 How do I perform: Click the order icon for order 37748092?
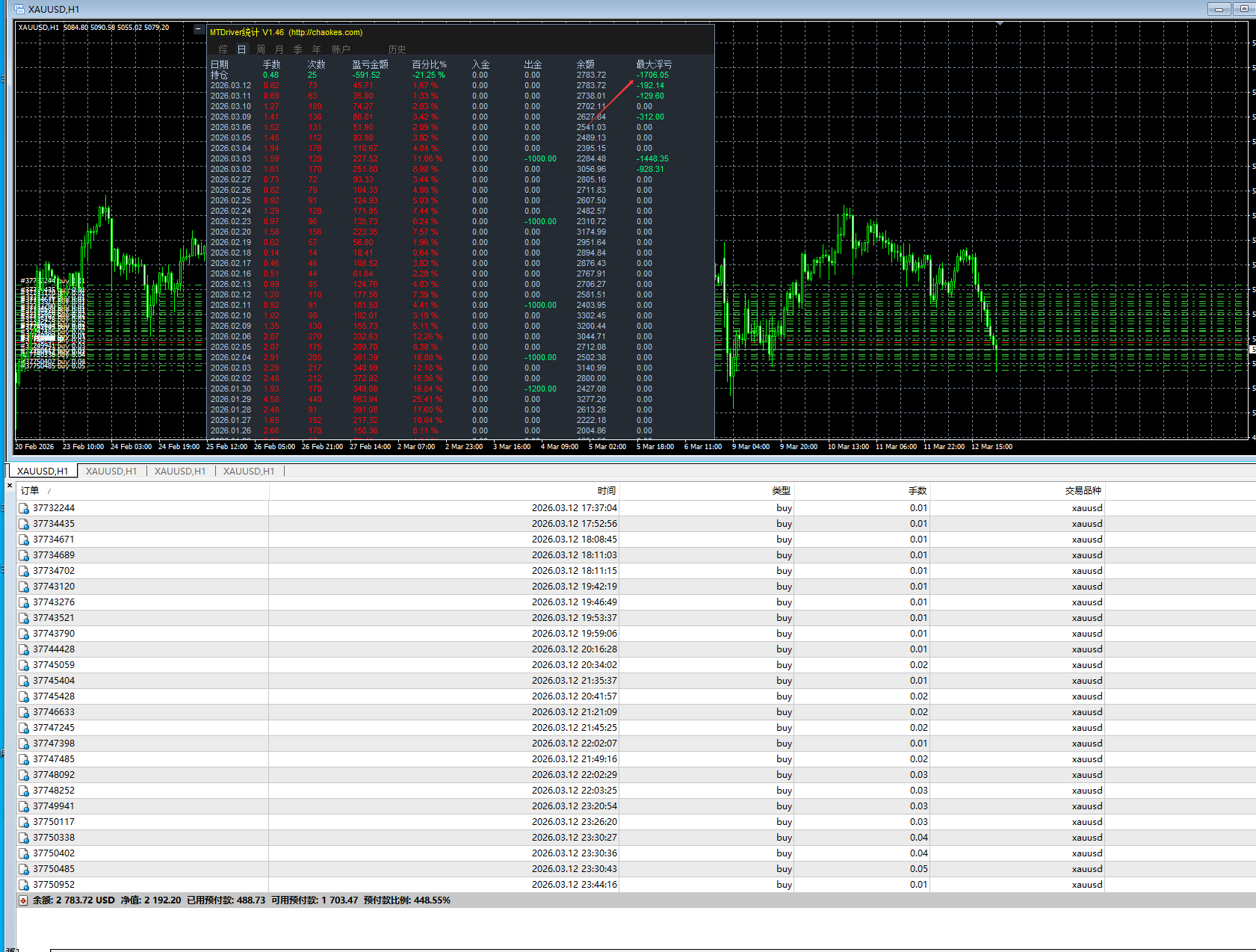[x=24, y=775]
